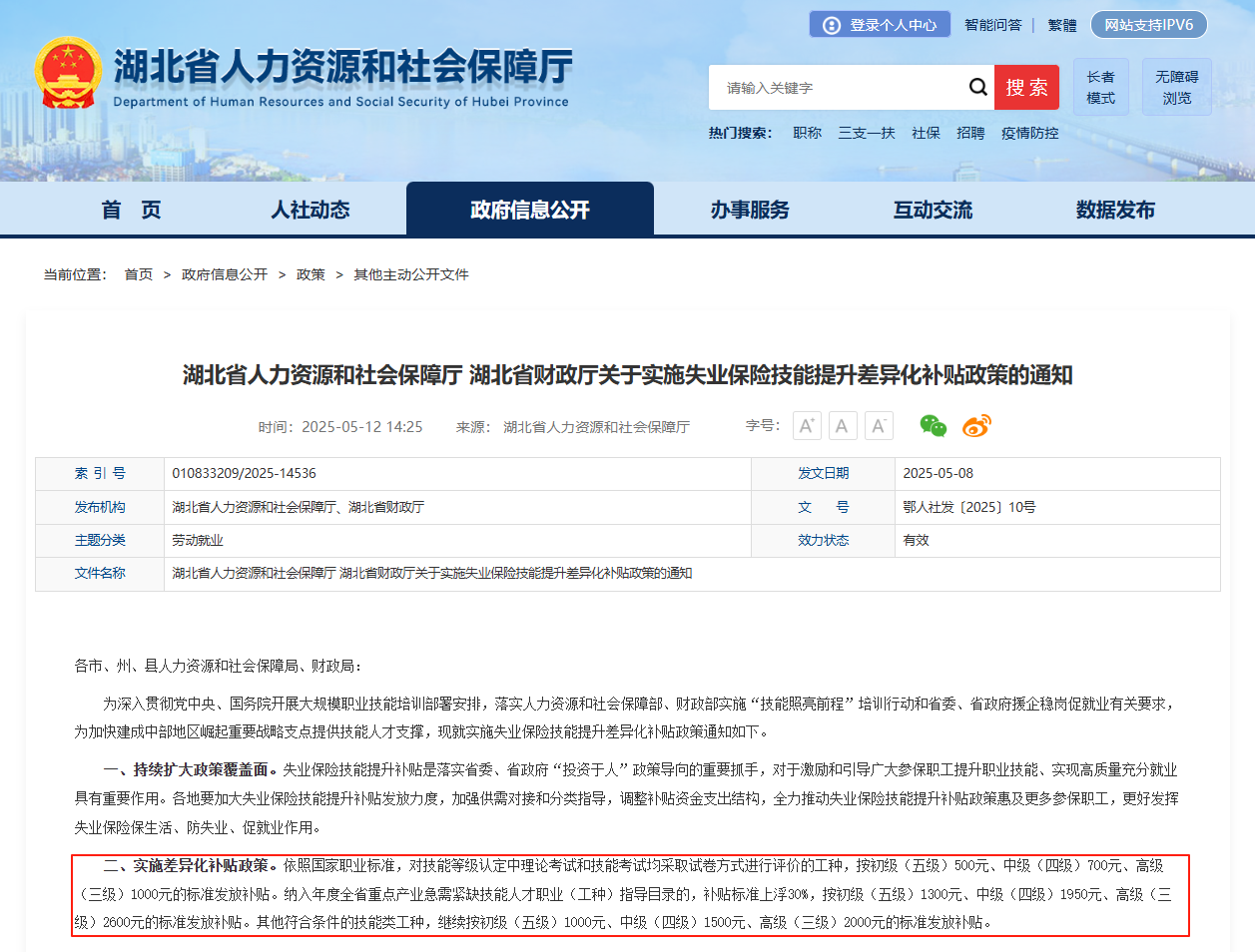Click the heading 一、持续扩大政策覆盖面
Screen dimensions: 1255x952
(191, 769)
